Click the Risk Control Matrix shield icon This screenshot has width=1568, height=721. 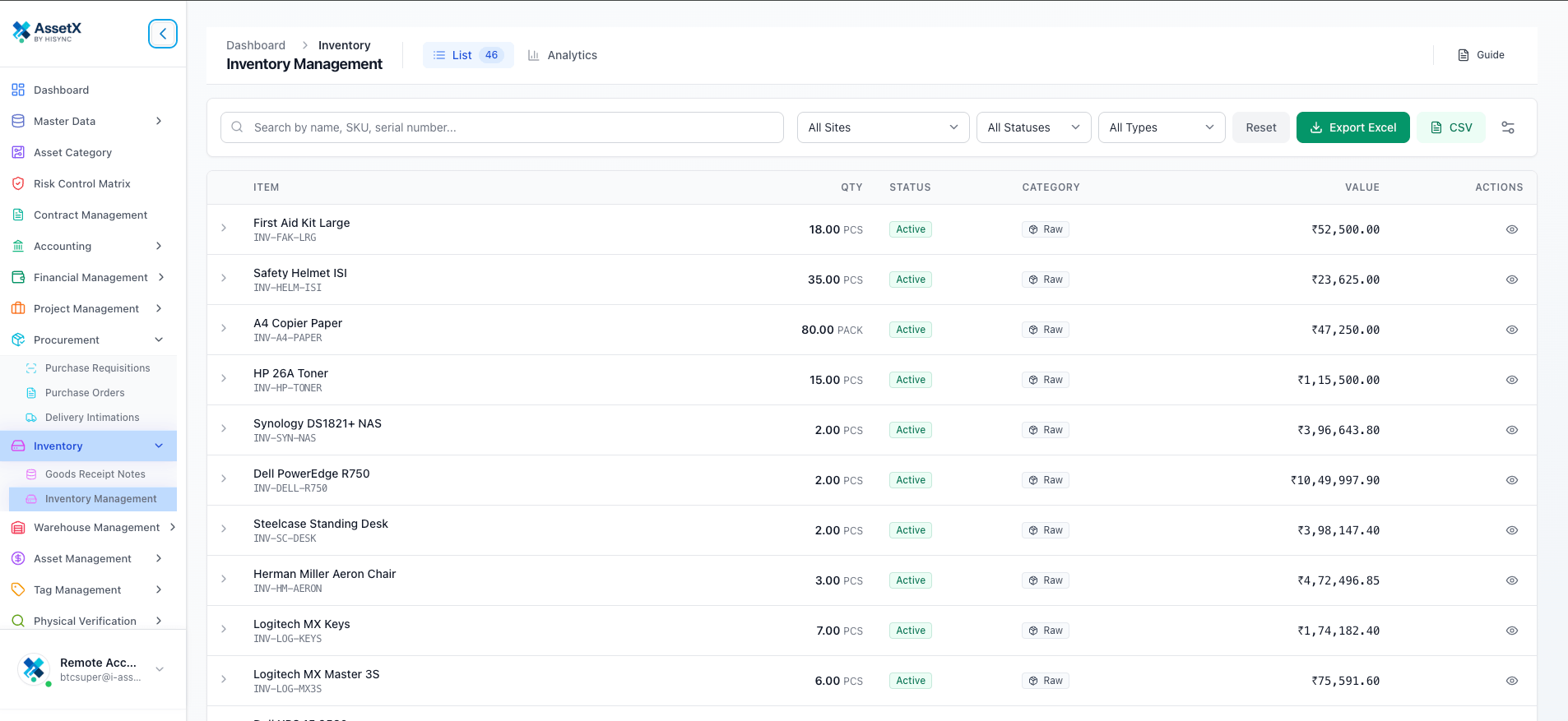tap(18, 183)
